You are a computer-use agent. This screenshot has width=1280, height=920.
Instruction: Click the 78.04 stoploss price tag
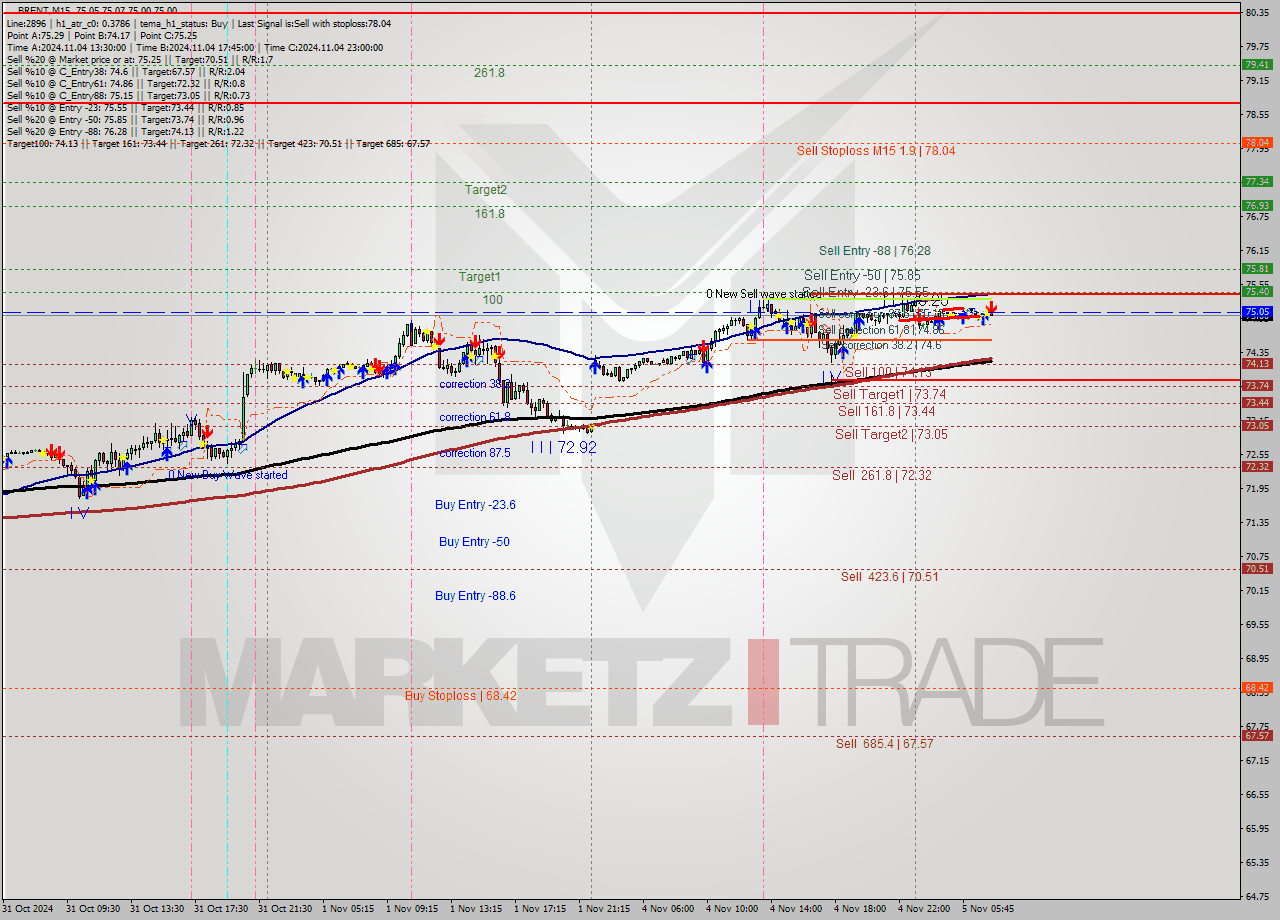click(x=1257, y=143)
